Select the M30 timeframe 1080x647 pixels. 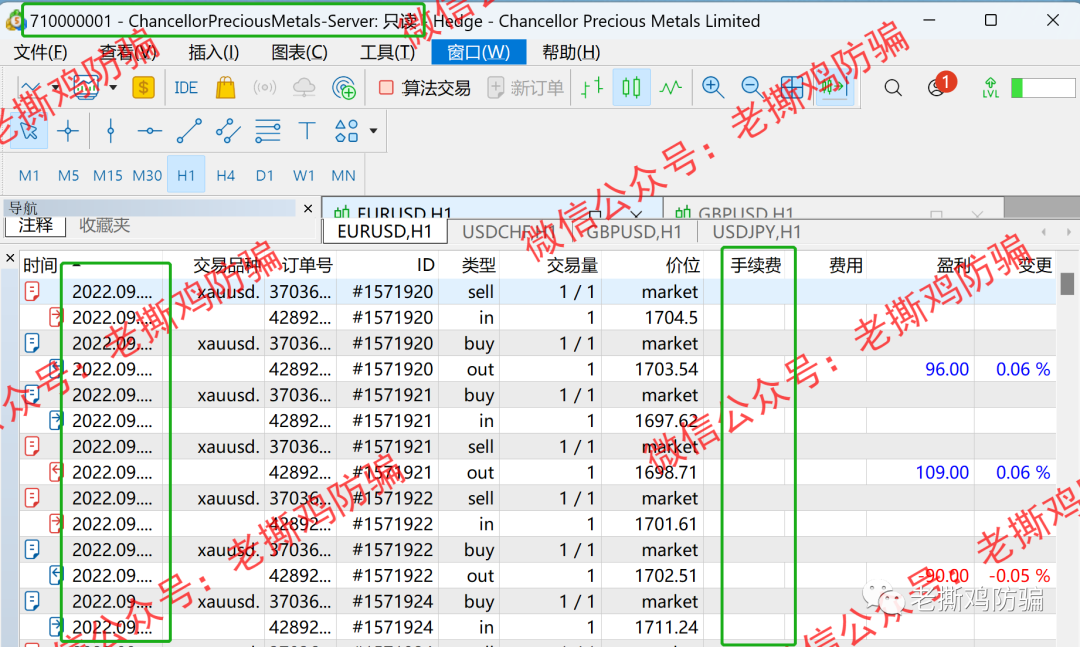pos(147,175)
